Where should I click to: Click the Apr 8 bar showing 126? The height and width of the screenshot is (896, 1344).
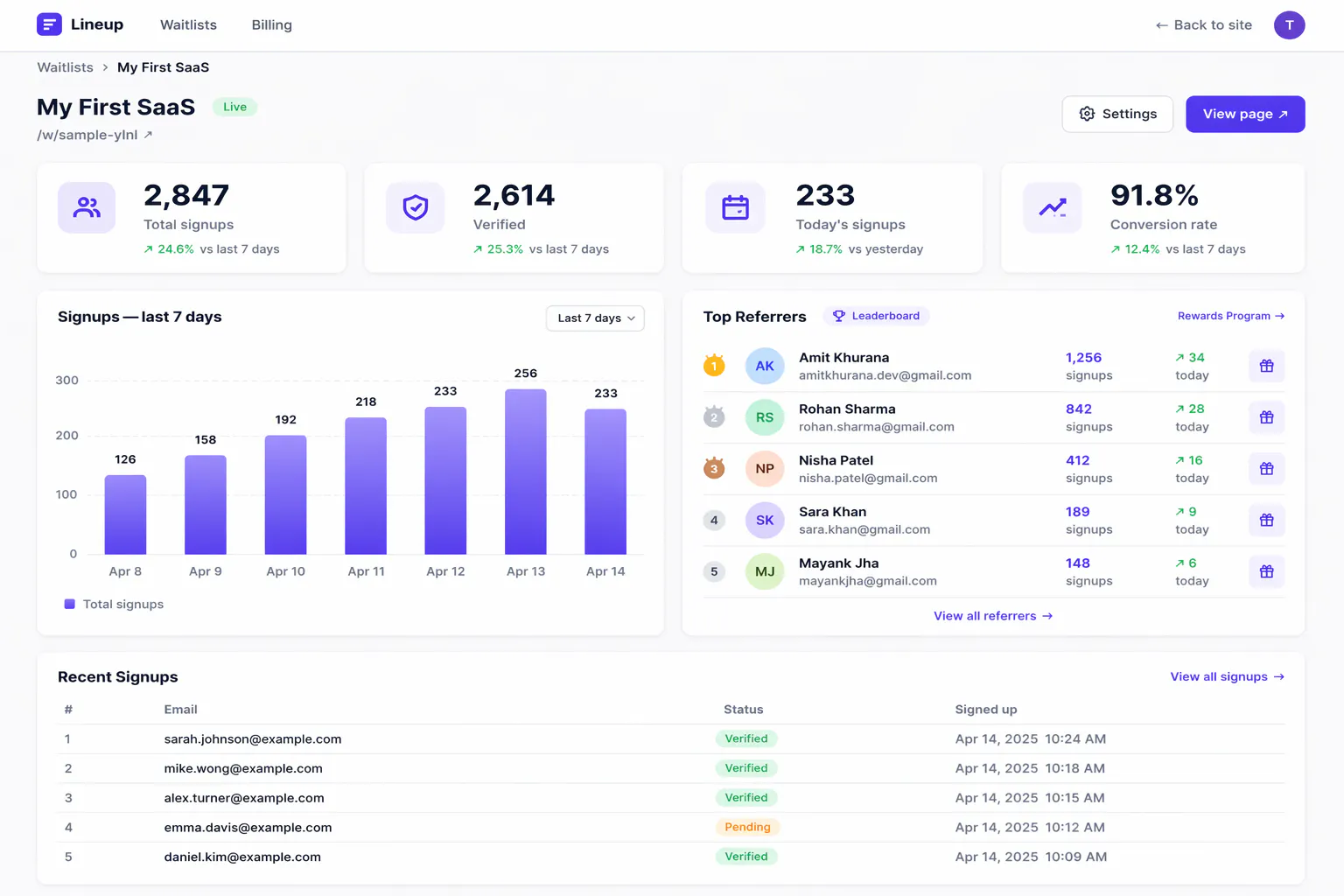point(125,514)
